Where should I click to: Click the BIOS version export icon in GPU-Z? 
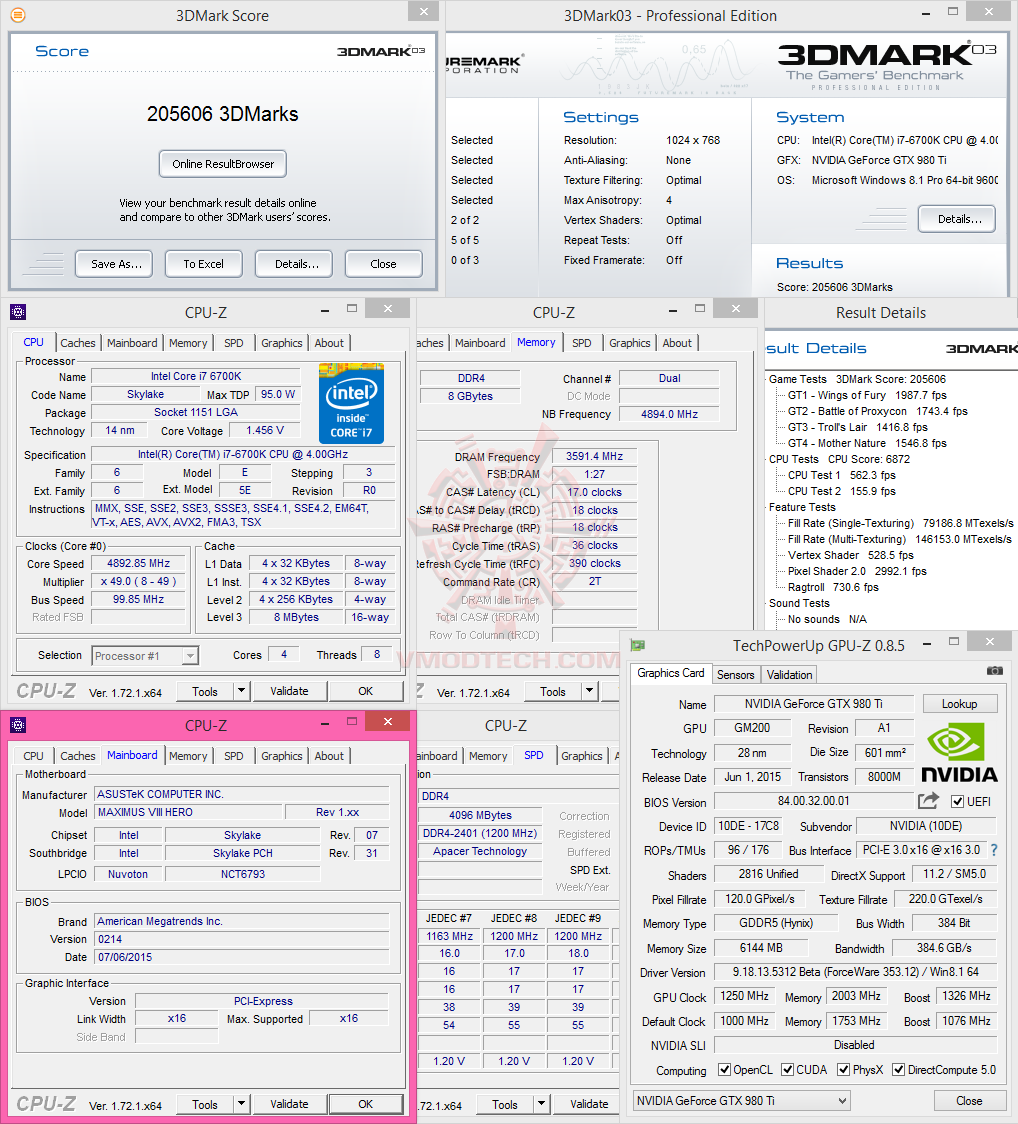point(928,800)
